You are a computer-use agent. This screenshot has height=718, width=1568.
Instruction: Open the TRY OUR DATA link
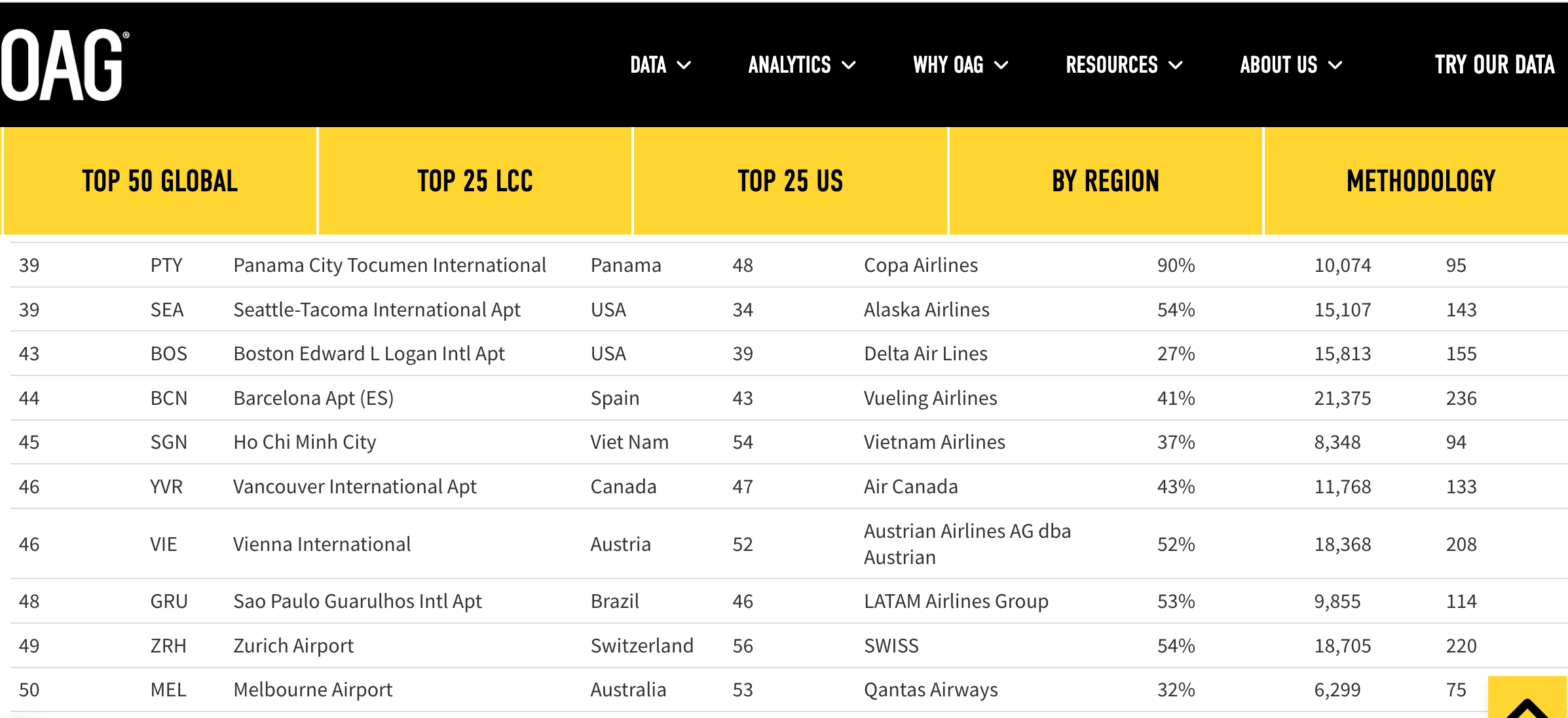tap(1494, 65)
